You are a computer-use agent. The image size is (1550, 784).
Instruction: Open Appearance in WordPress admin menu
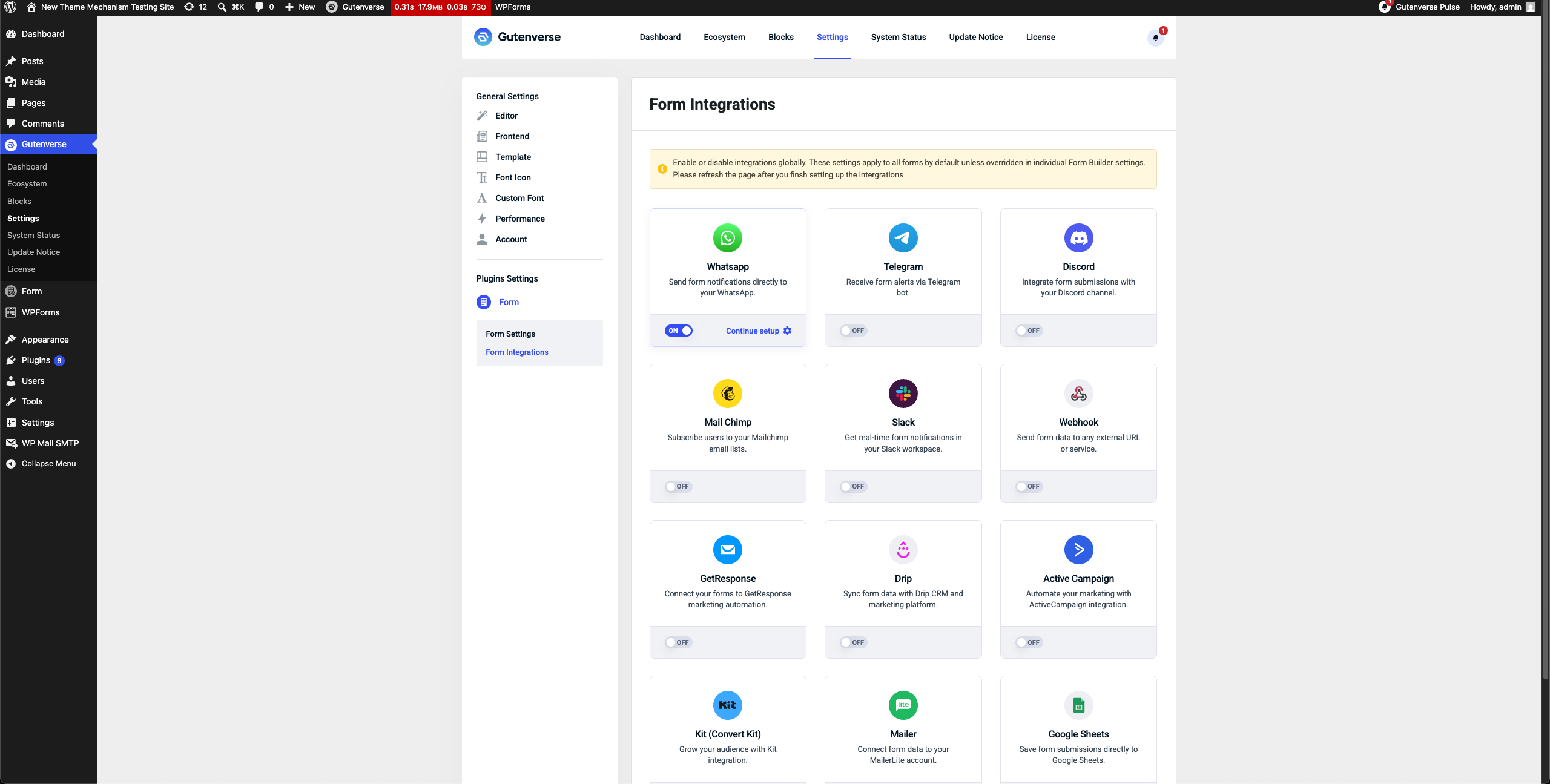(48, 340)
